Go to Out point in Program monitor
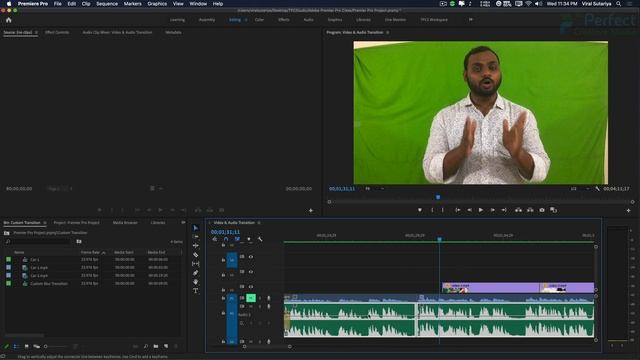Screen dimensions: 640x360 coord(504,210)
